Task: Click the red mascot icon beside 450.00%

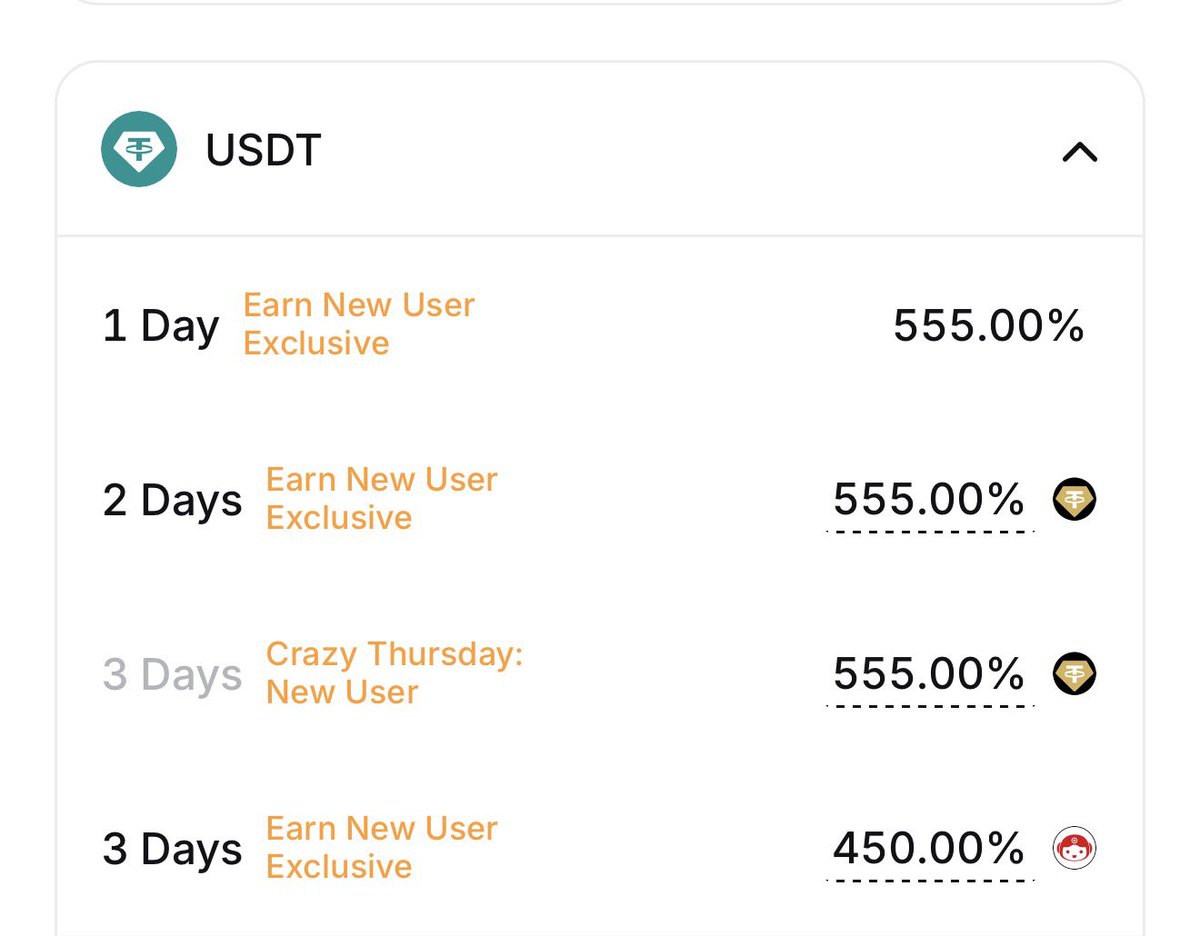Action: tap(1075, 849)
